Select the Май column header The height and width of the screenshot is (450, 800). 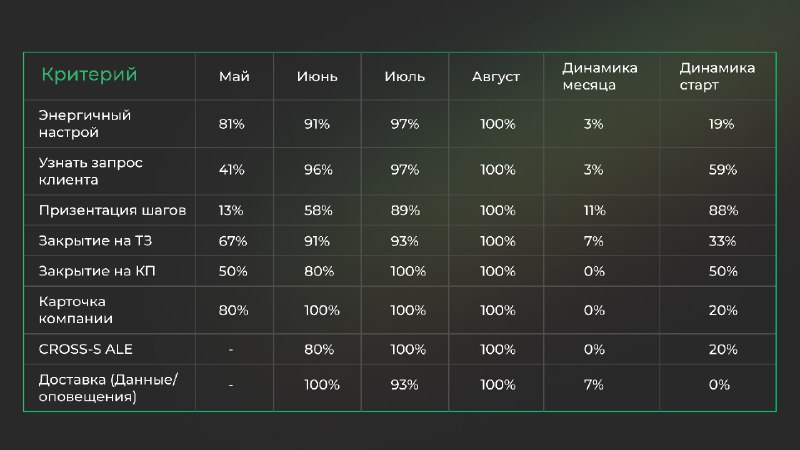234,77
